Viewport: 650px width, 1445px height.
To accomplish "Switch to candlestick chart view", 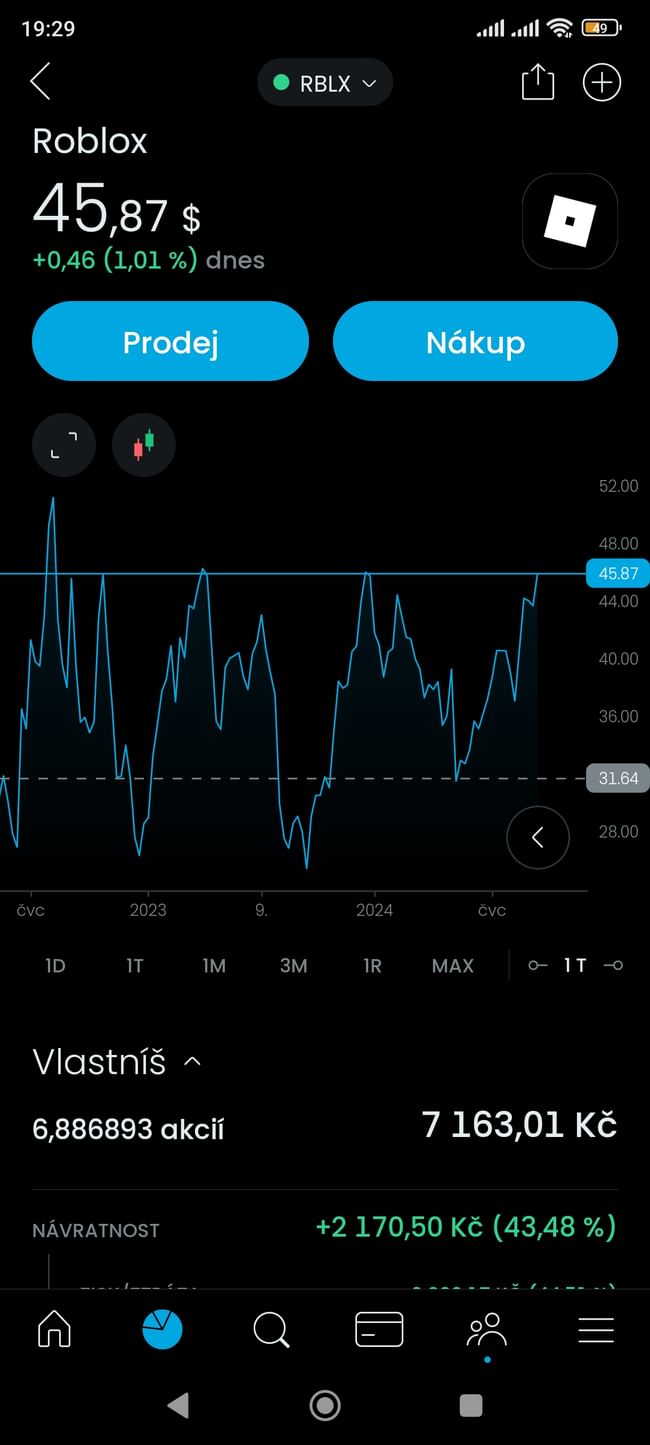I will pyautogui.click(x=144, y=445).
